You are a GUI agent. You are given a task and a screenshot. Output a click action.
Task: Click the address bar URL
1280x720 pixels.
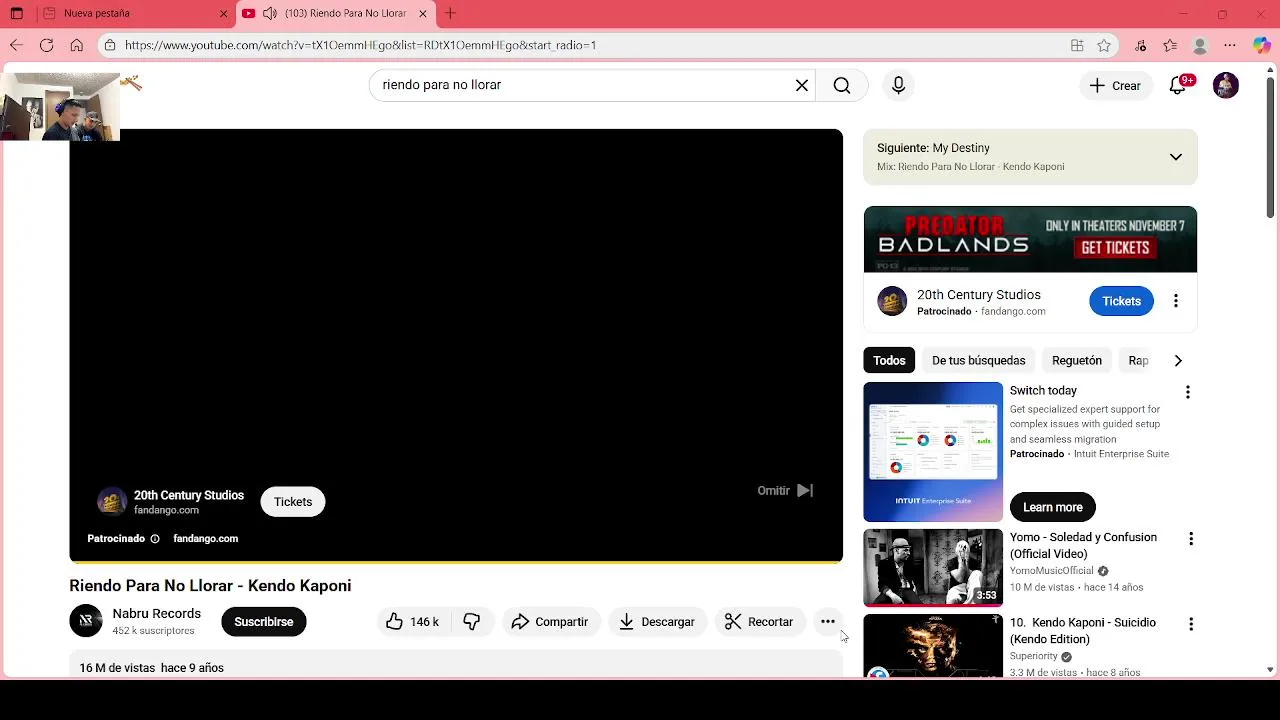pos(360,45)
